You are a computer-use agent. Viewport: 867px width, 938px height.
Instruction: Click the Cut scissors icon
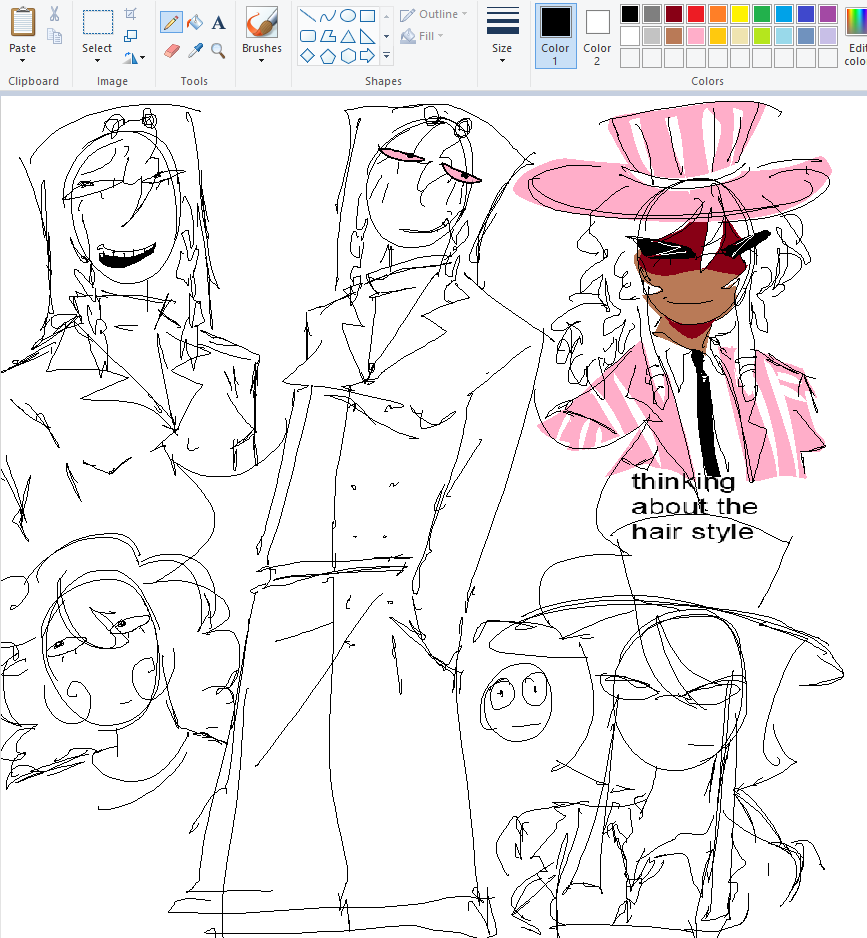pos(54,13)
